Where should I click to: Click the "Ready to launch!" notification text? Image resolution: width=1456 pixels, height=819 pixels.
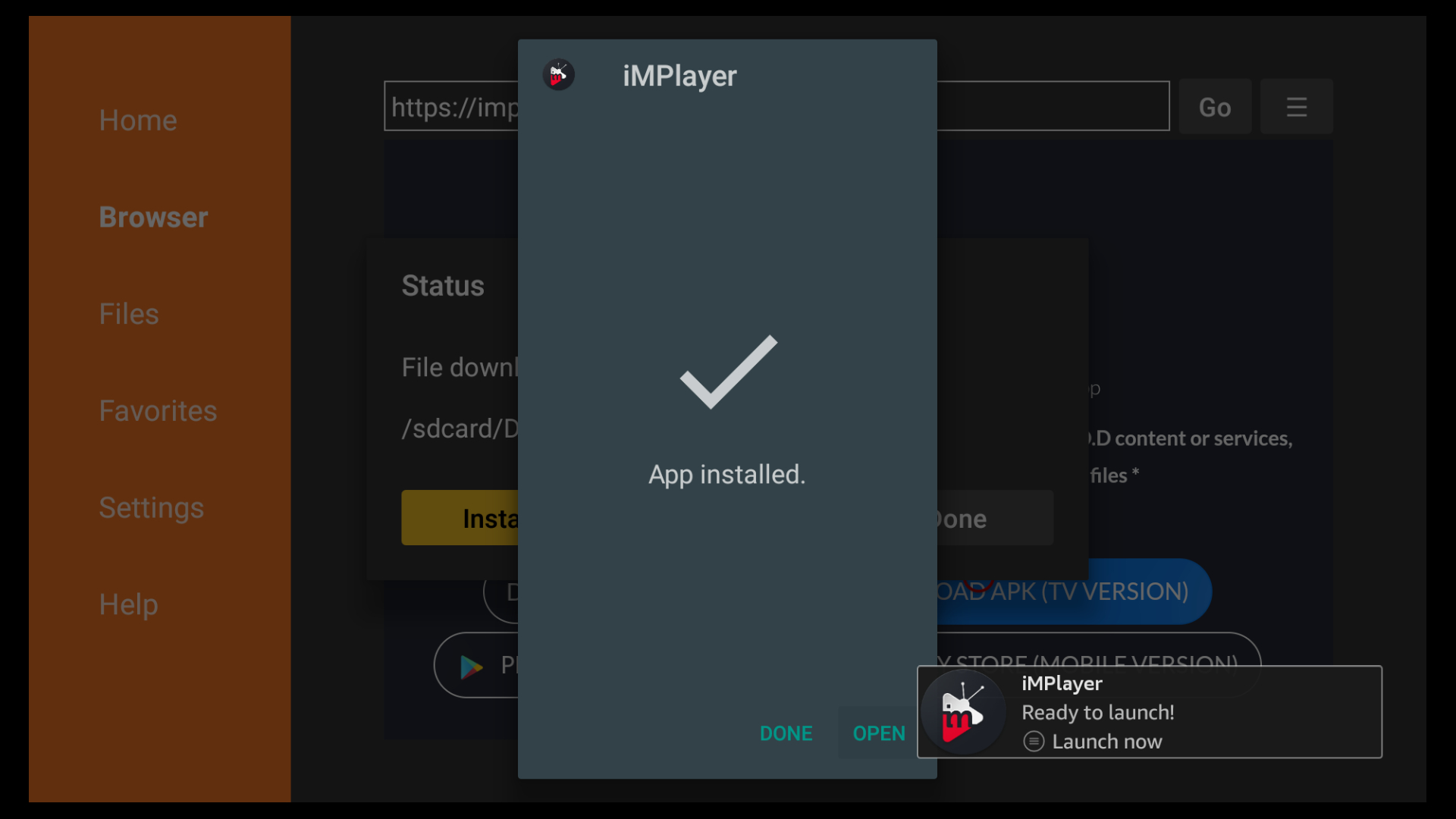click(x=1098, y=713)
